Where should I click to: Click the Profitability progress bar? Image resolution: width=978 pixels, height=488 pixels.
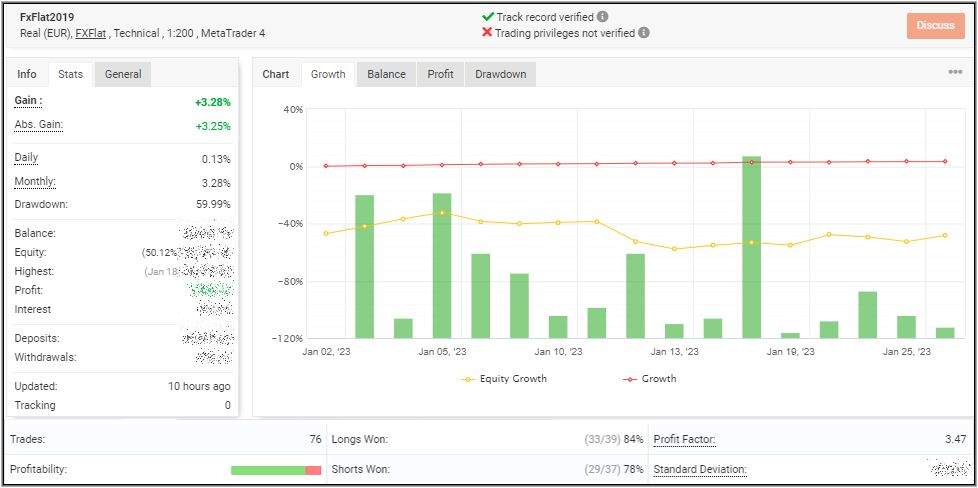click(275, 470)
